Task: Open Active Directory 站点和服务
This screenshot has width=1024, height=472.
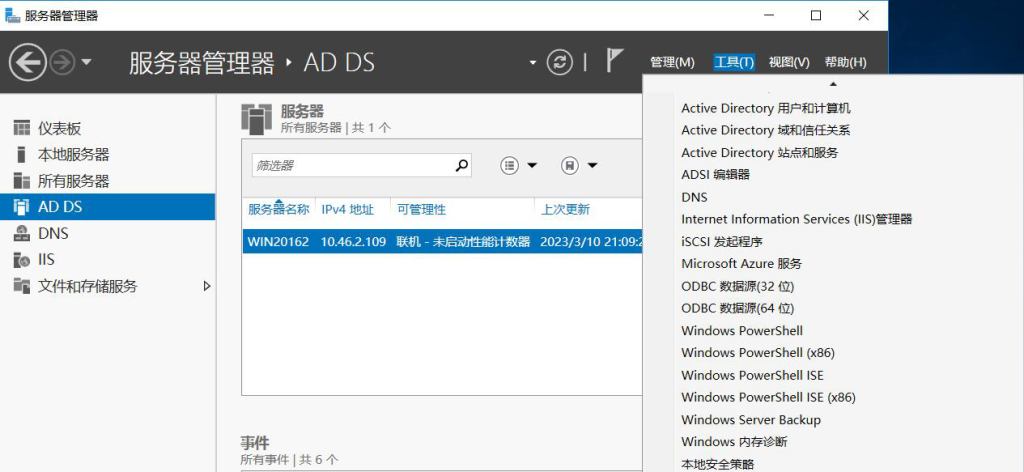Action: (x=760, y=153)
